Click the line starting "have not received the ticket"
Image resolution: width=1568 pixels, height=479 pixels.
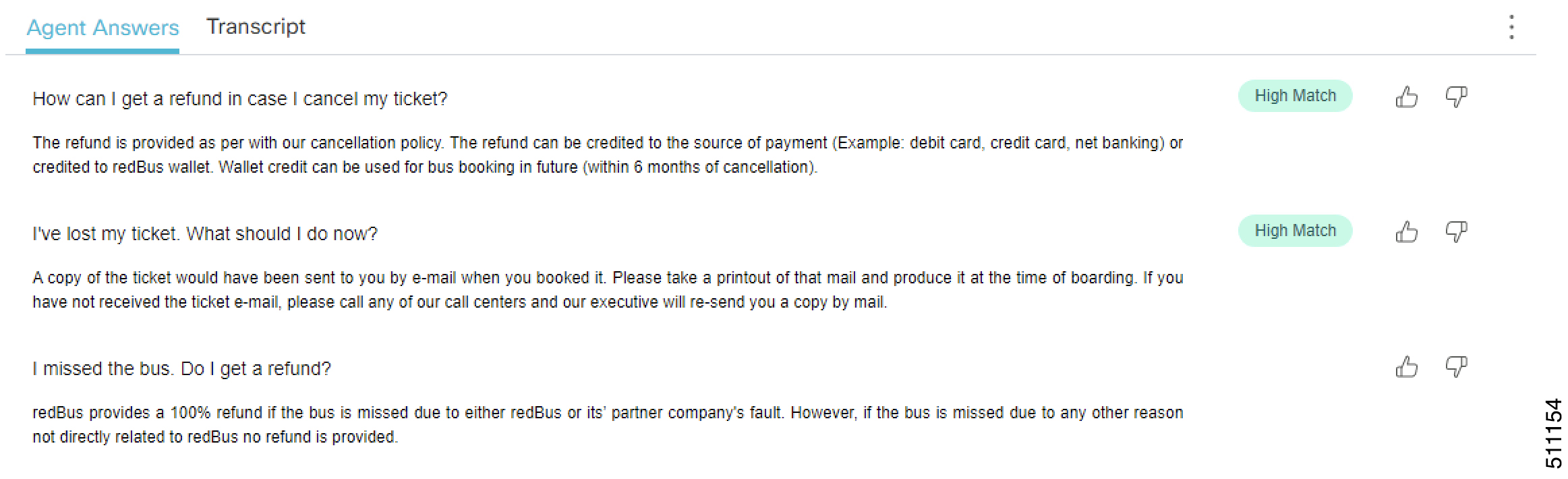coord(459,302)
